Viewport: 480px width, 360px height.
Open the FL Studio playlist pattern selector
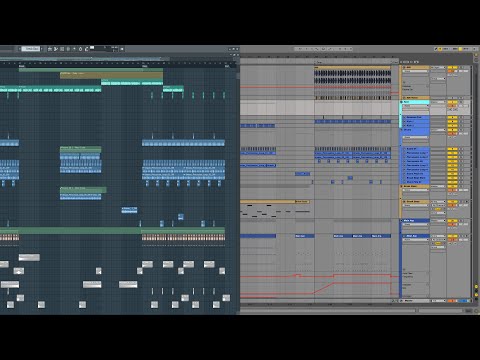coord(31,49)
